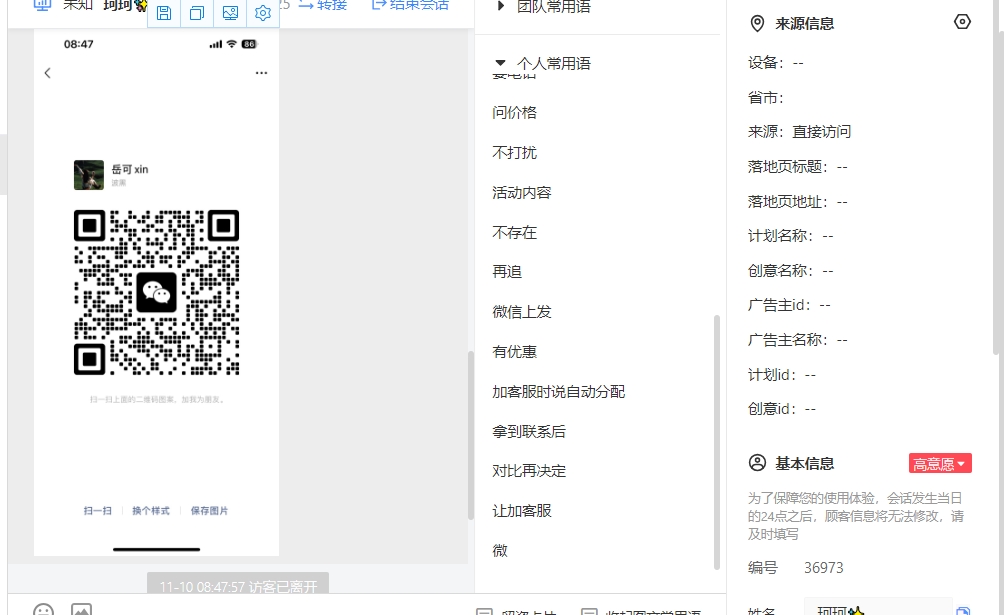The height and width of the screenshot is (615, 1004).
Task: Click the monitor icon beside the visitor name
Action: point(42,5)
